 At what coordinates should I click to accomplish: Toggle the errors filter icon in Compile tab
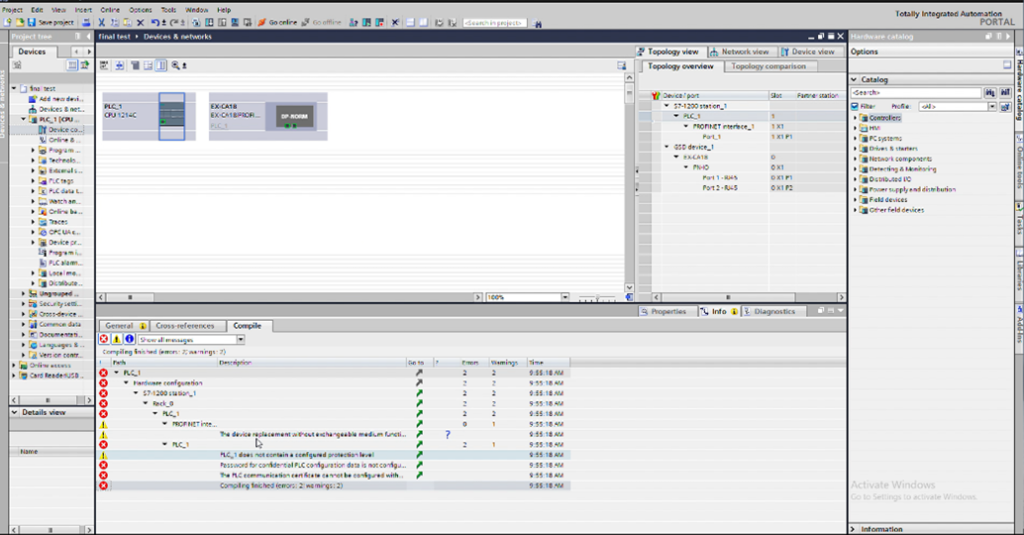[104, 339]
